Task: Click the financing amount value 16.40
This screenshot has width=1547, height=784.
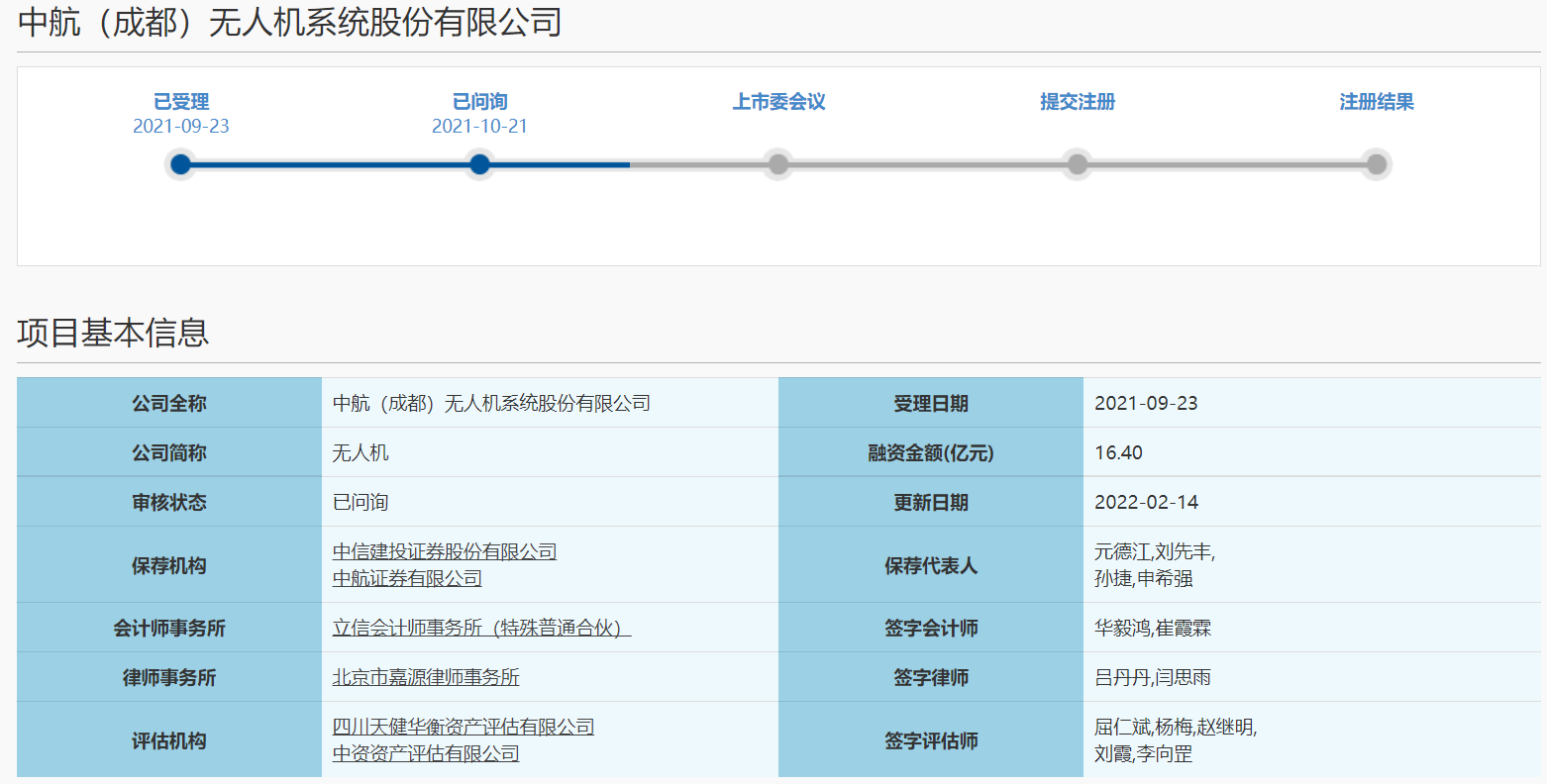Action: [x=1118, y=453]
